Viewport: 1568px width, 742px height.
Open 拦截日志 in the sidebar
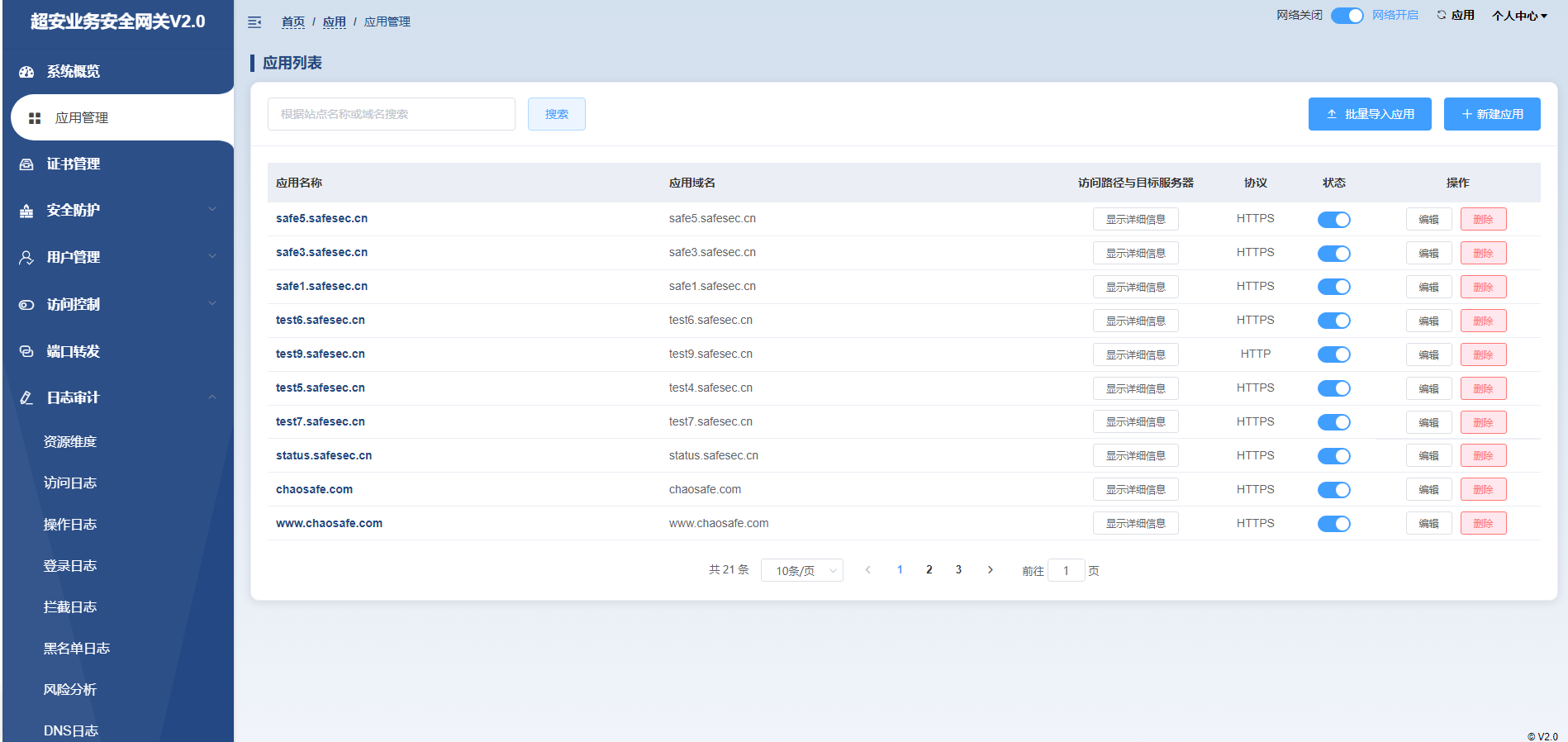coord(70,607)
